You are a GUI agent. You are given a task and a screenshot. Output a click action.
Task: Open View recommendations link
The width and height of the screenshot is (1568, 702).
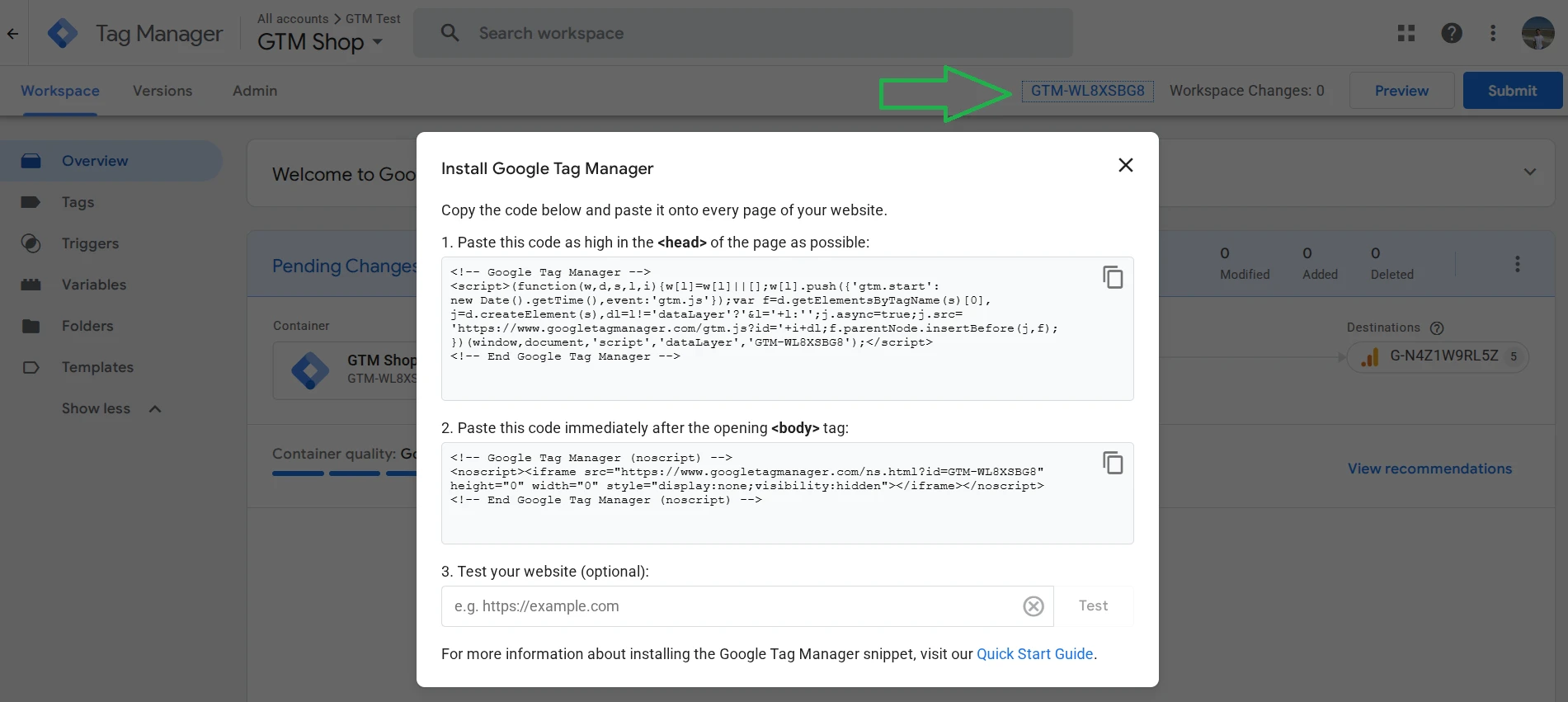tap(1429, 469)
